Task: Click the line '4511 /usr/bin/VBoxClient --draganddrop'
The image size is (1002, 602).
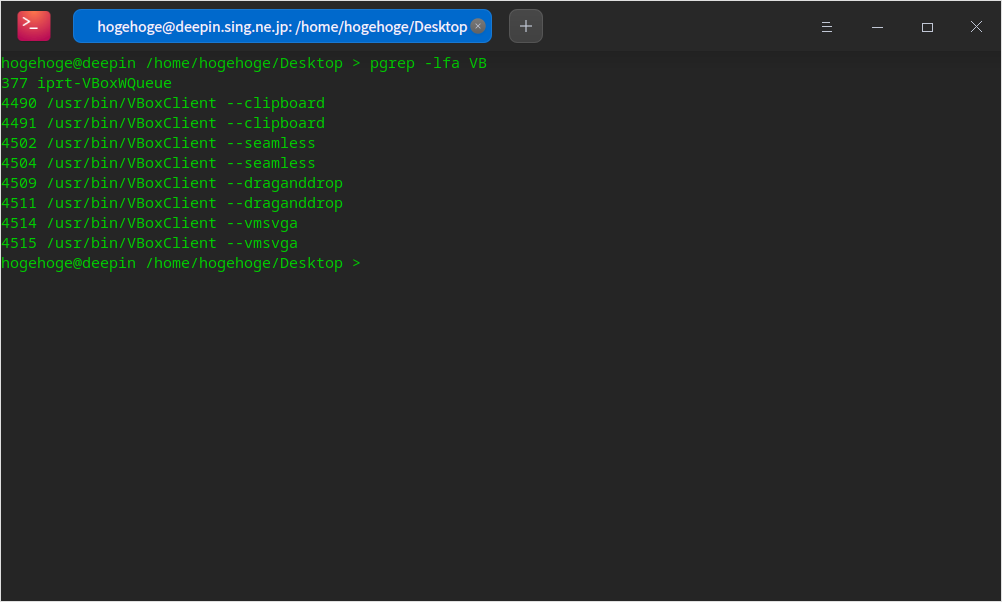Action: [x=172, y=203]
